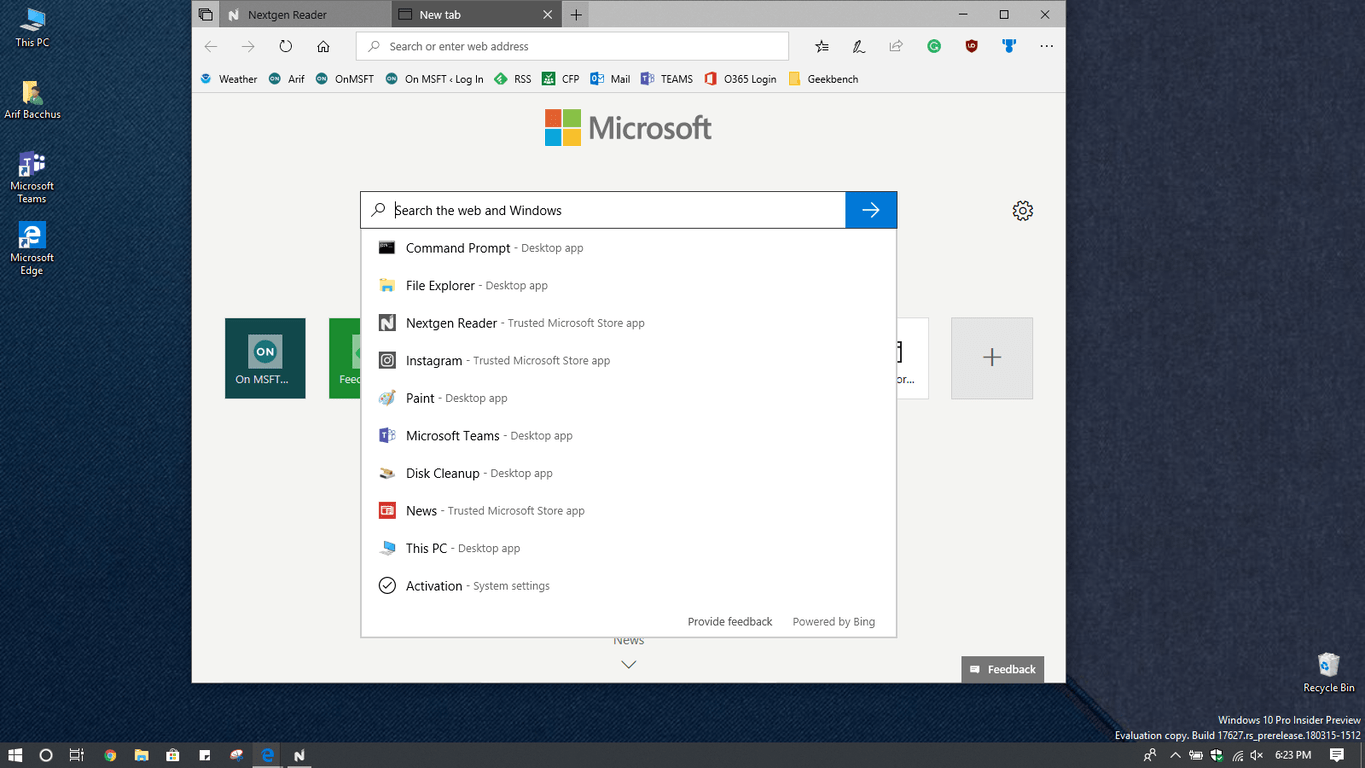The height and width of the screenshot is (768, 1365).
Task: Open the tabs you've set aside icon
Action: [205, 15]
